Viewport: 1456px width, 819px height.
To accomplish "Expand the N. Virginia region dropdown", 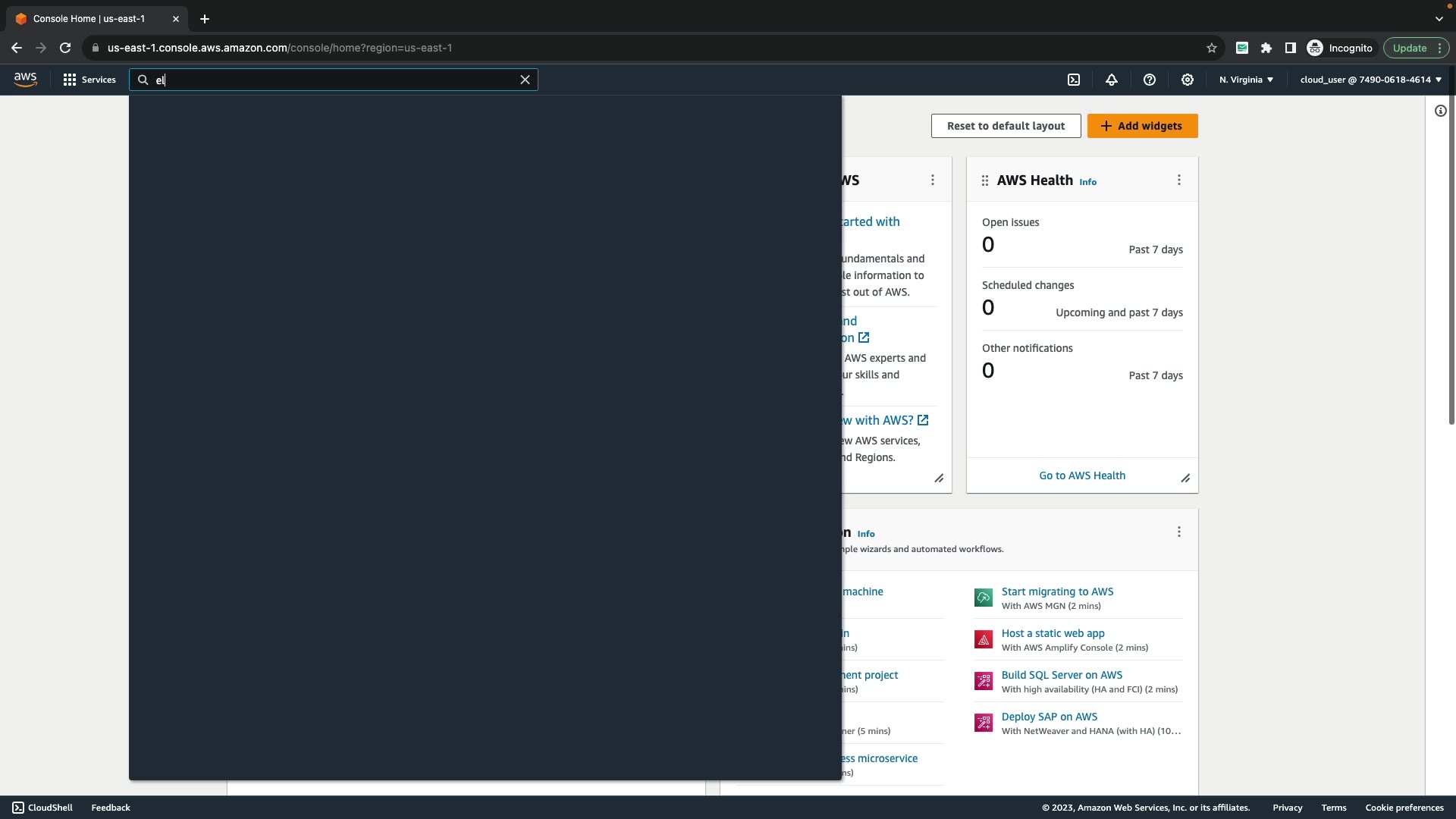I will (x=1246, y=80).
